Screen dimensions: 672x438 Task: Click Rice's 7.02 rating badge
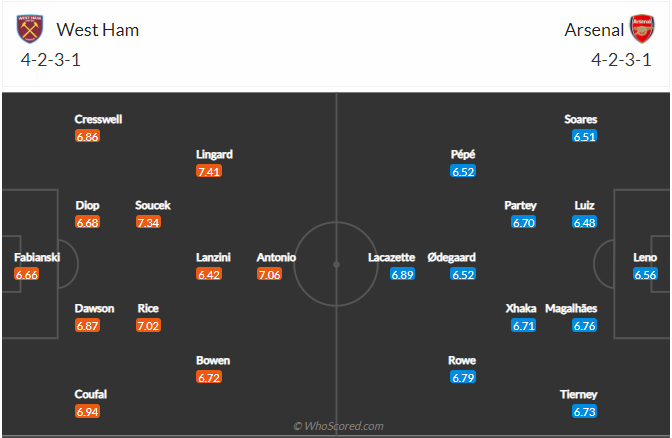pos(149,326)
